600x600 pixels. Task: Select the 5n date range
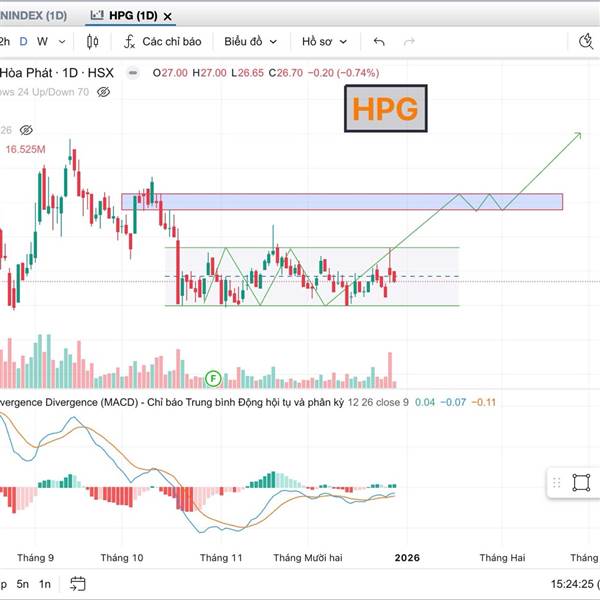point(23,584)
